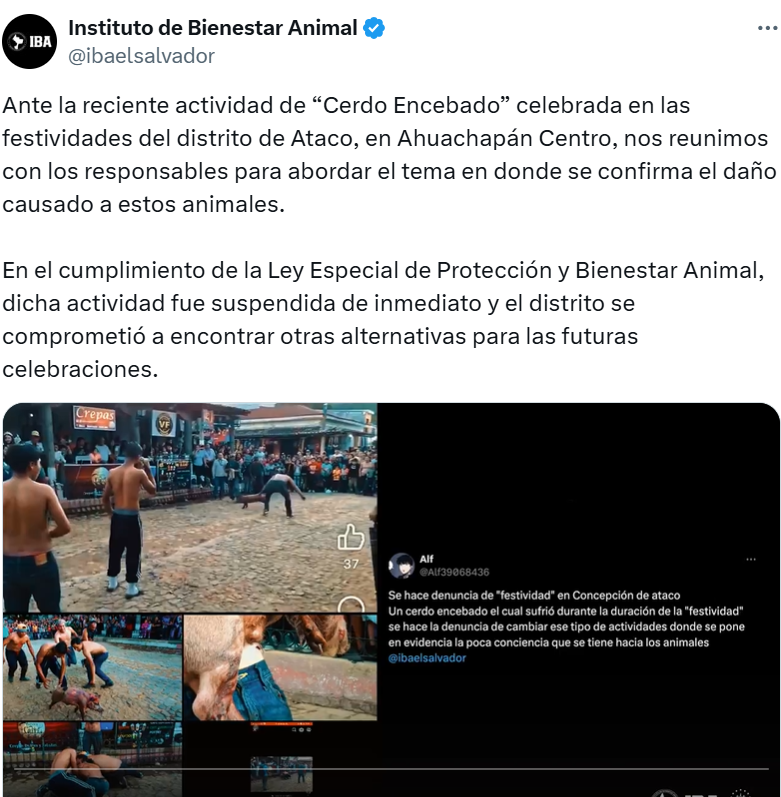Seek along the video progress bar
Image resolution: width=781 pixels, height=797 pixels.
391,769
